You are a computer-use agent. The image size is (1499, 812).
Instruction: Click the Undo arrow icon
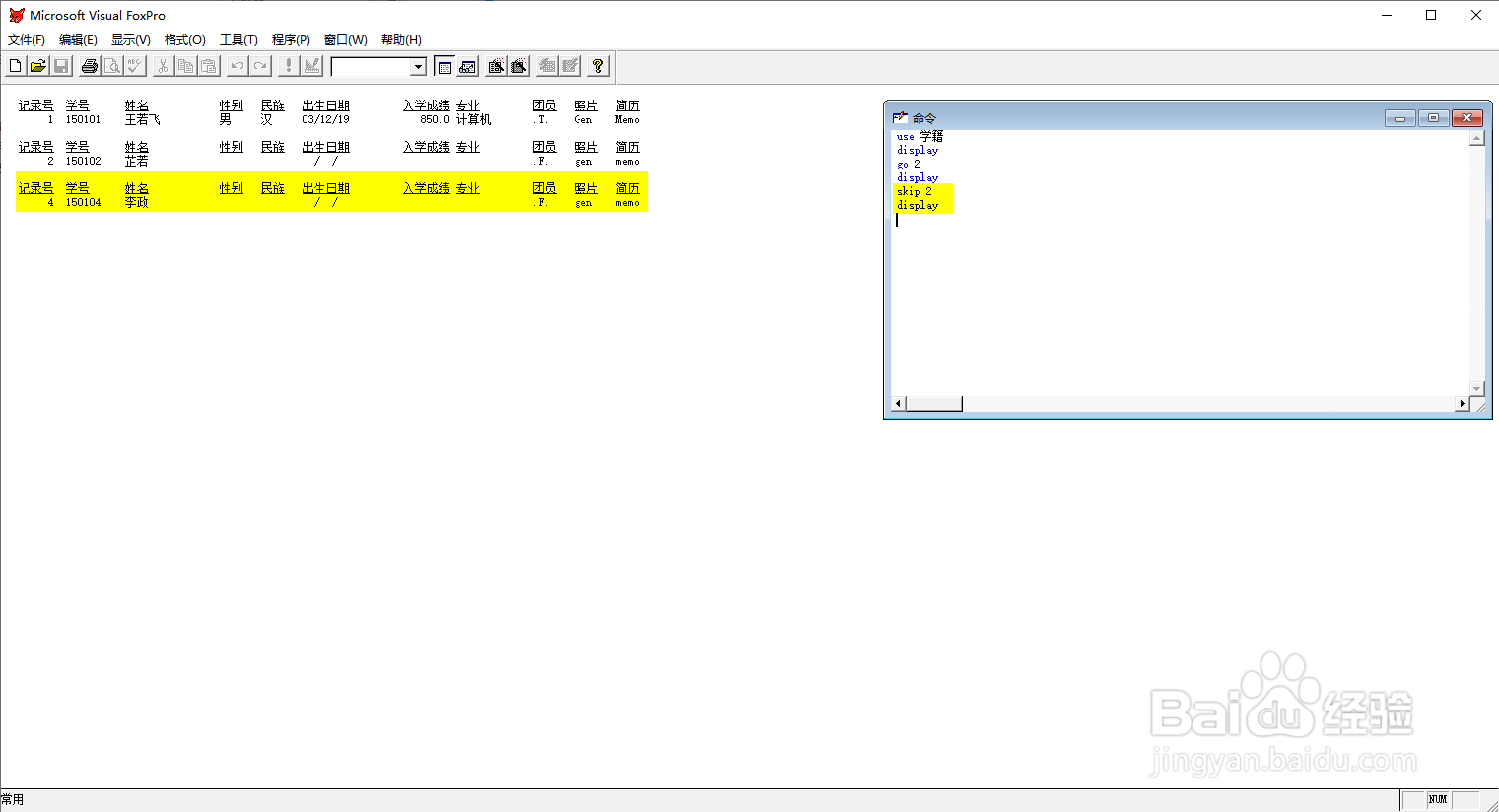[238, 66]
